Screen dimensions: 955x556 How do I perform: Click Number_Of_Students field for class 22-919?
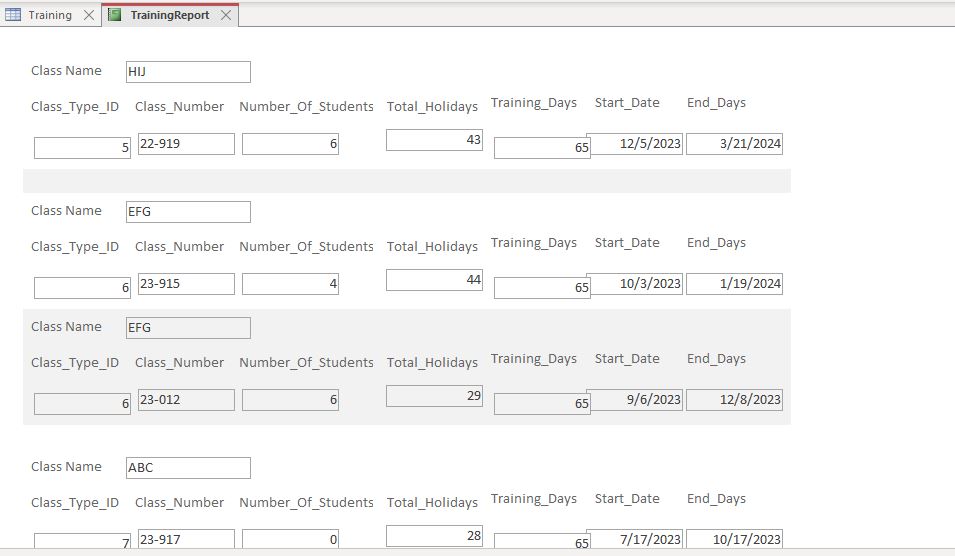[x=290, y=144]
